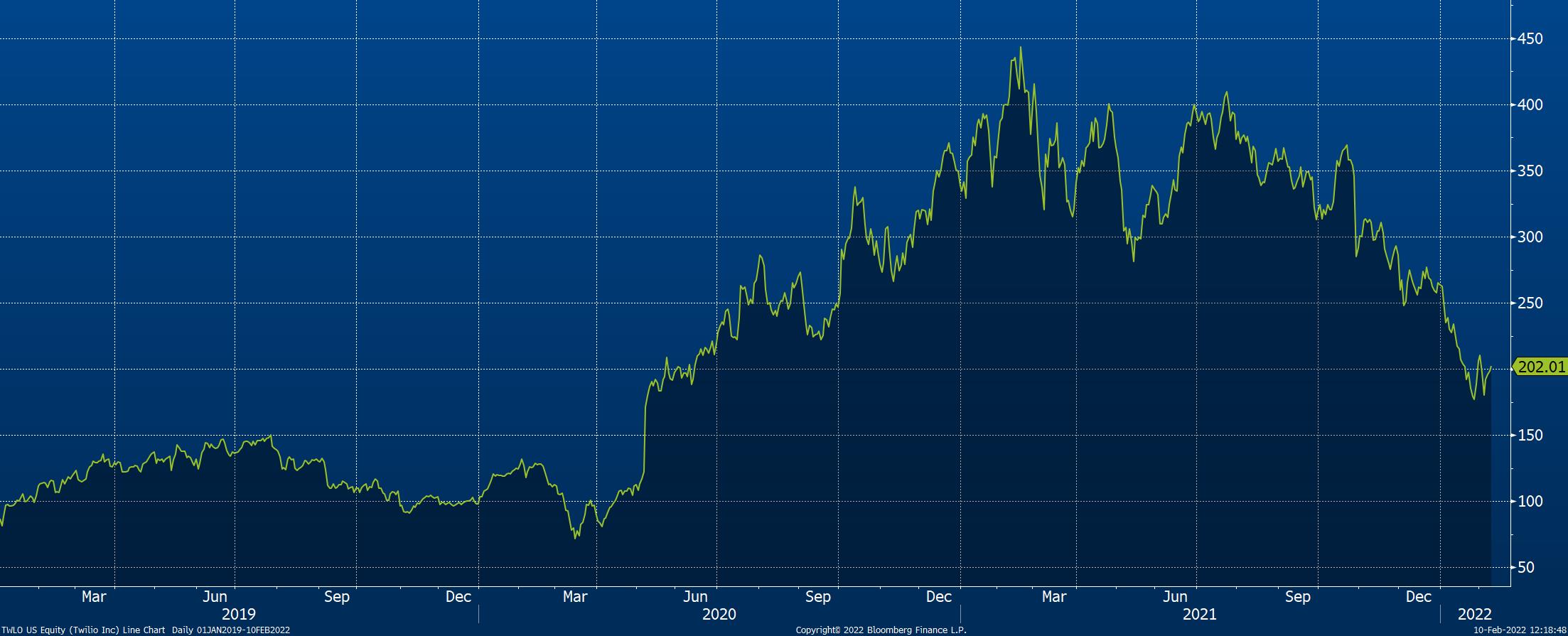The image size is (1568, 636).
Task: Click the TWLO US Equity chart title
Action: [x=146, y=630]
